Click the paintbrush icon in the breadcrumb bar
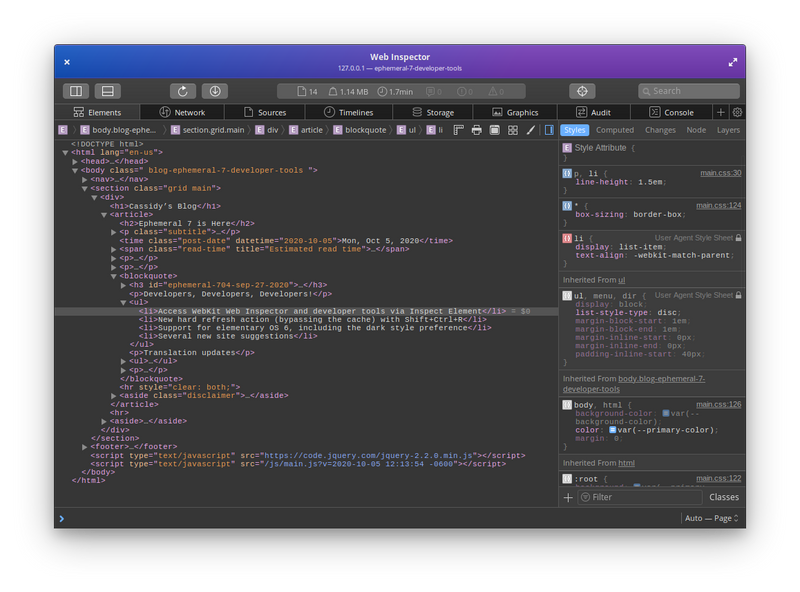Screen dimensions: 800x592 click(x=531, y=130)
